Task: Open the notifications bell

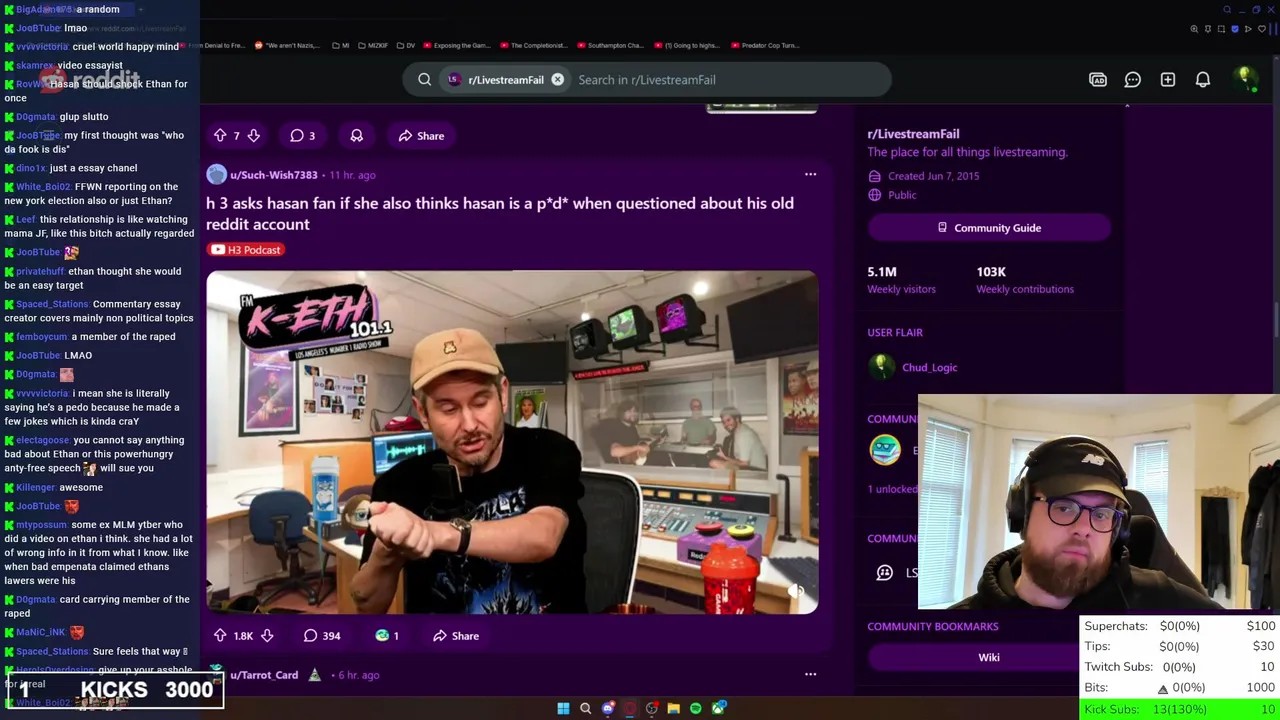Action: pos(1202,80)
